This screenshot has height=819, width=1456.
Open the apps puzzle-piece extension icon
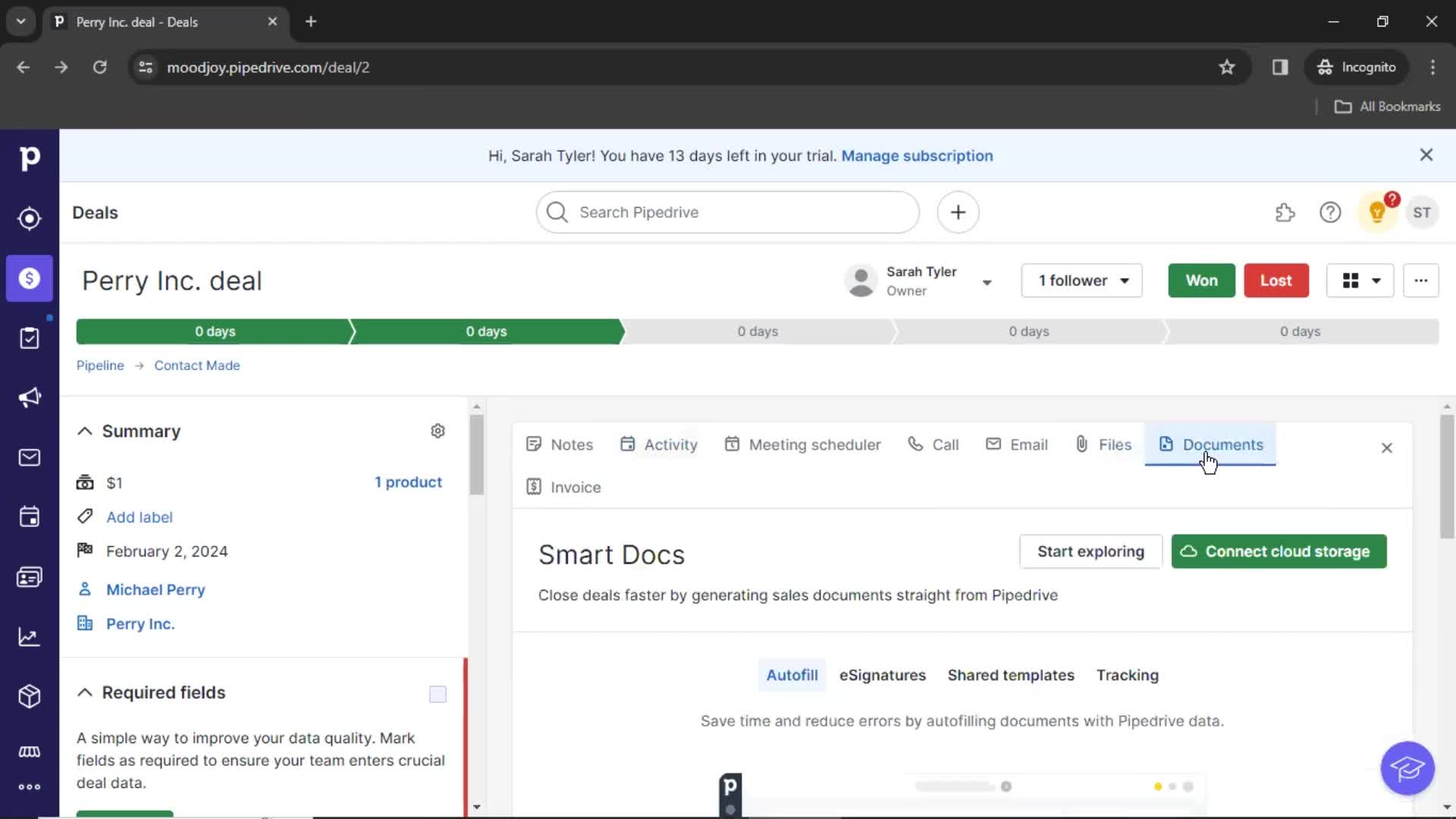click(x=1285, y=212)
